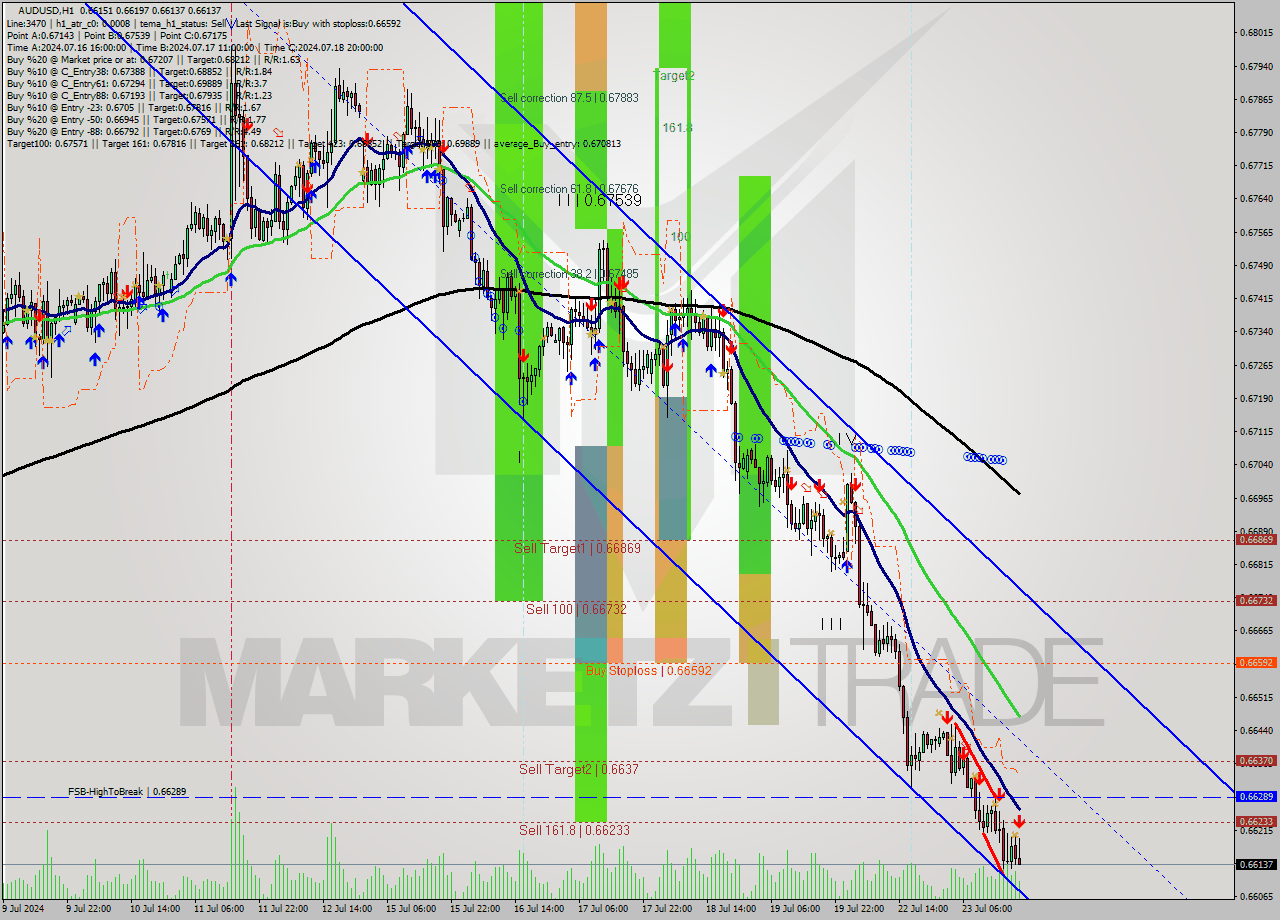Click 10 Jul 14:00 on time axis
Viewport: 1280px width, 920px height.
click(153, 909)
